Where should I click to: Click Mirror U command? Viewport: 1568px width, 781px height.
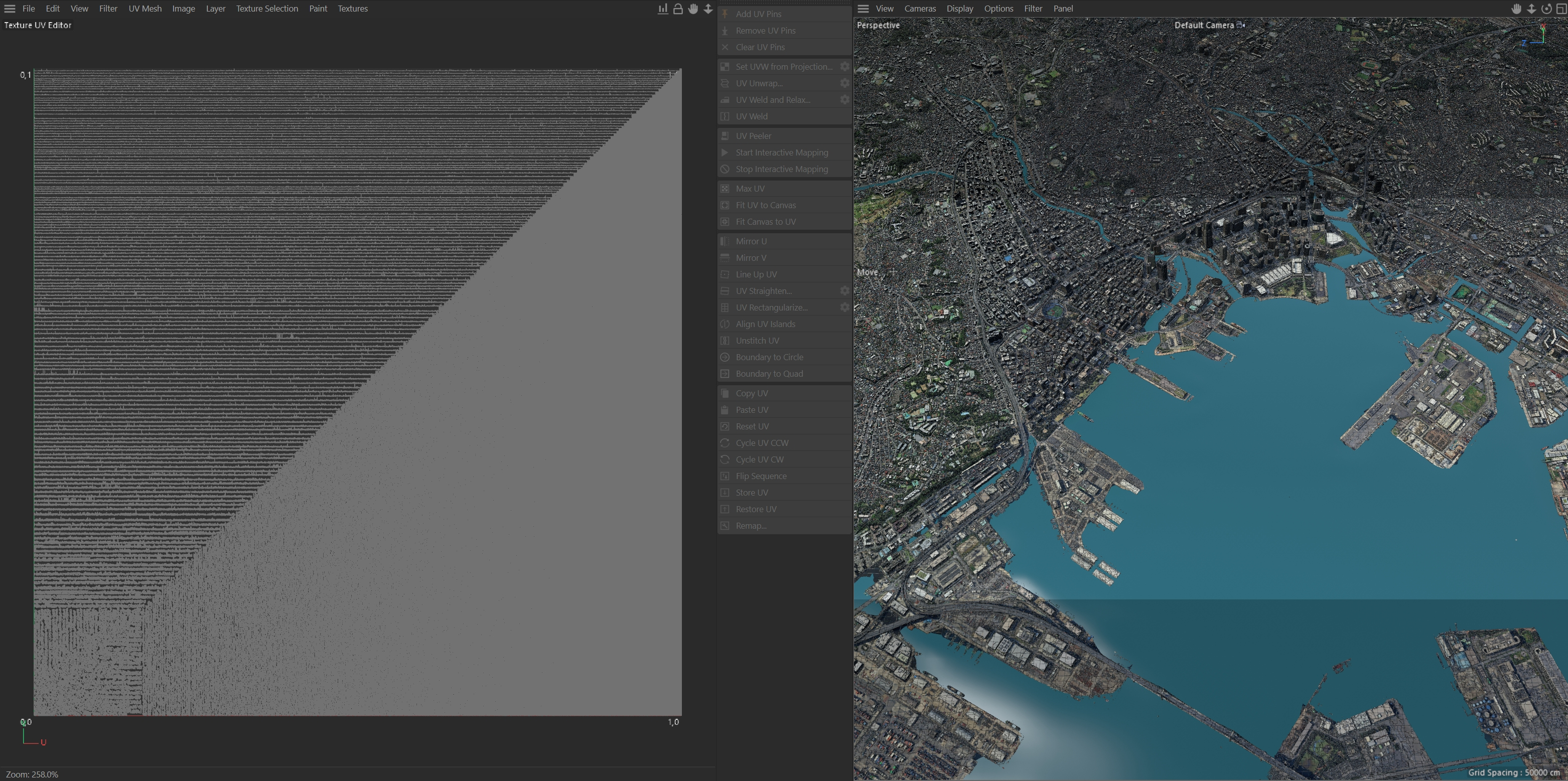pos(785,241)
